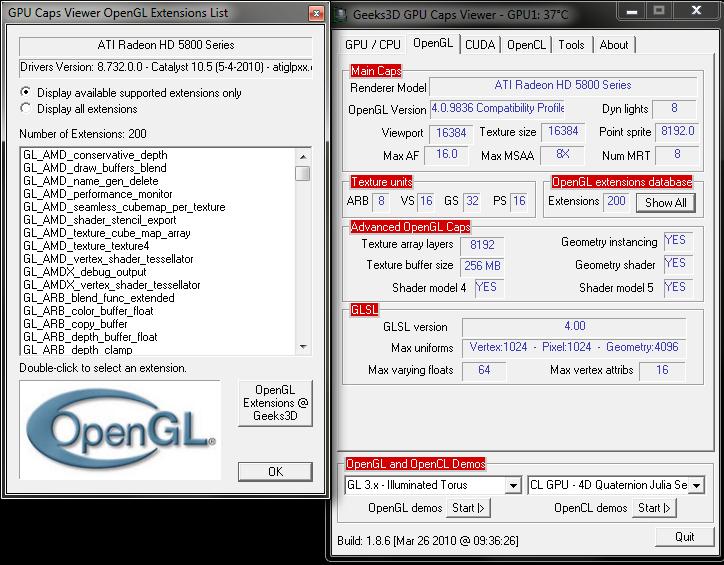
Task: Click the Max AF 16.0 value
Action: coord(446,154)
